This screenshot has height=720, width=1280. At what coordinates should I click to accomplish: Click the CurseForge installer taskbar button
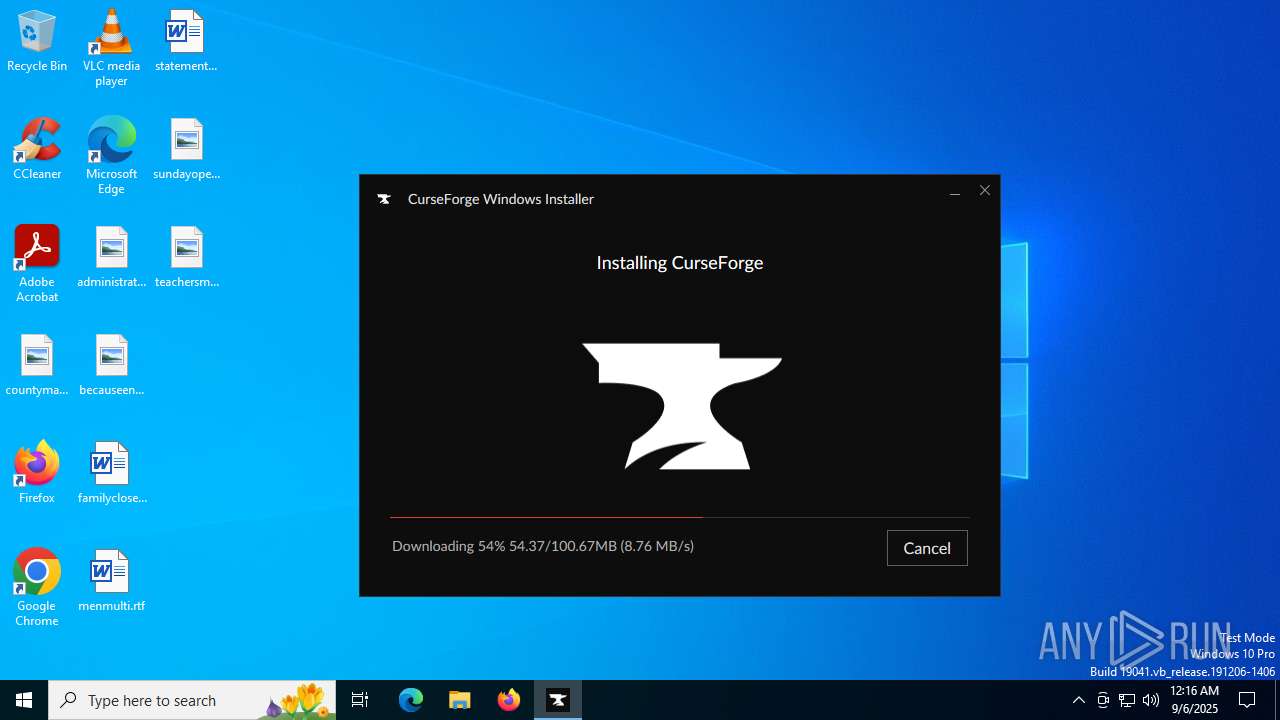(x=558, y=700)
